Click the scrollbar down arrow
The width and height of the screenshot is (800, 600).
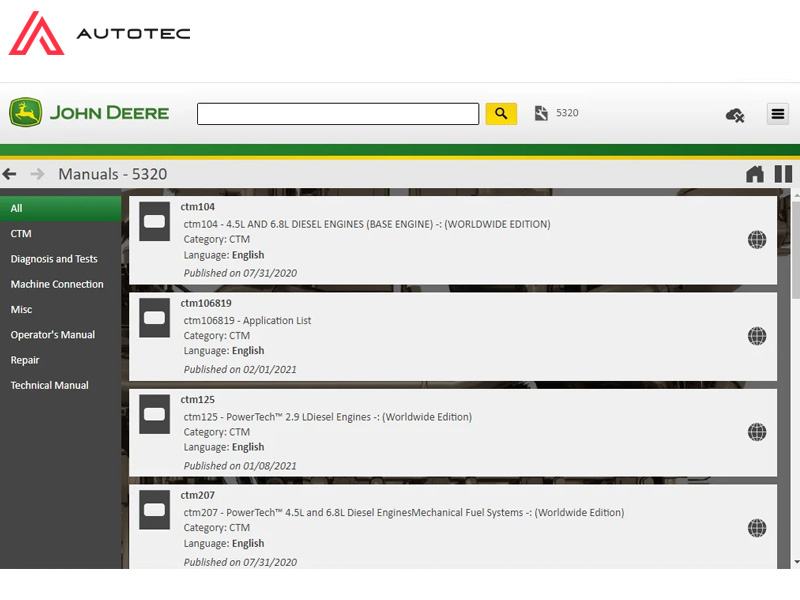pos(796,562)
